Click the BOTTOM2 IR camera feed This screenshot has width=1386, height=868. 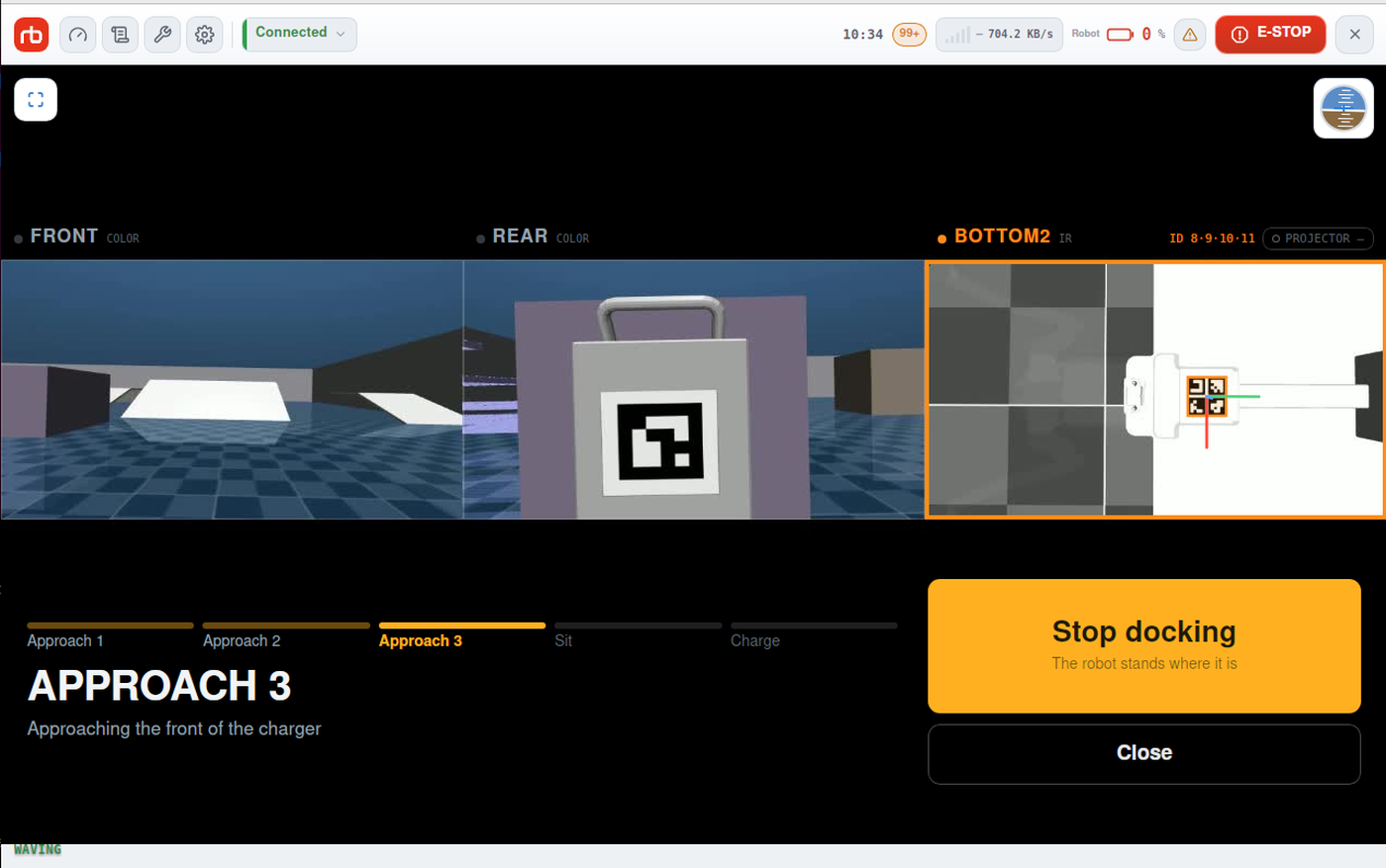[x=1155, y=389]
